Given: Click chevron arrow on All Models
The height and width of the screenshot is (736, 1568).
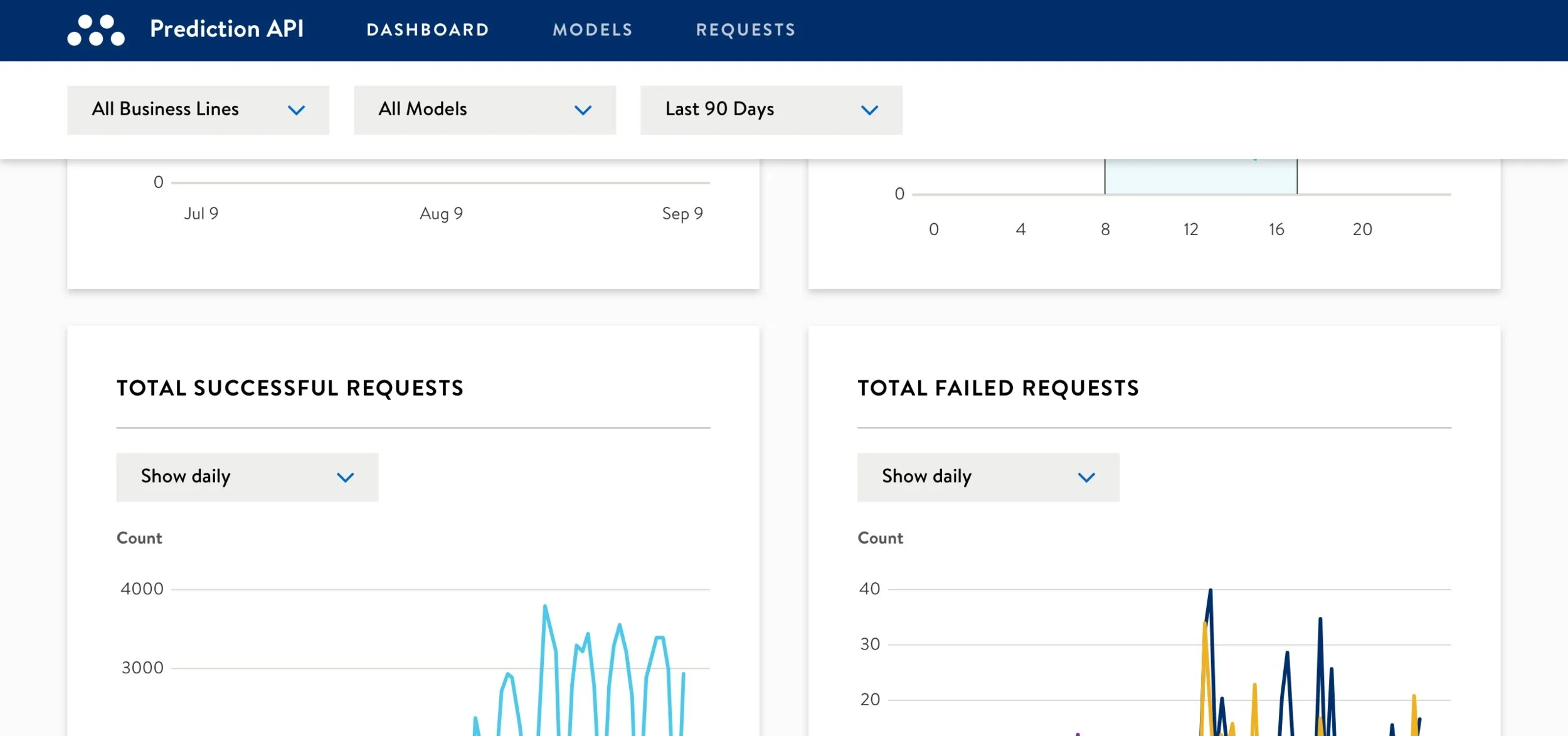Looking at the screenshot, I should click(x=583, y=110).
